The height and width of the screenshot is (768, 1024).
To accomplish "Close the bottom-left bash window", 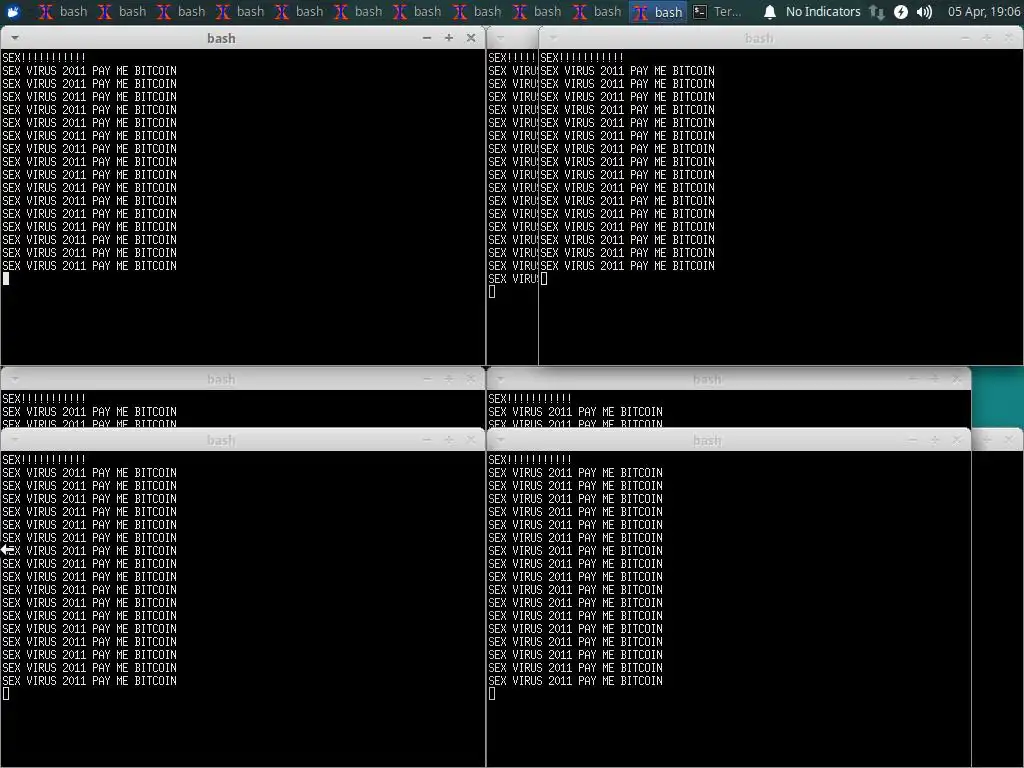I will click(471, 440).
